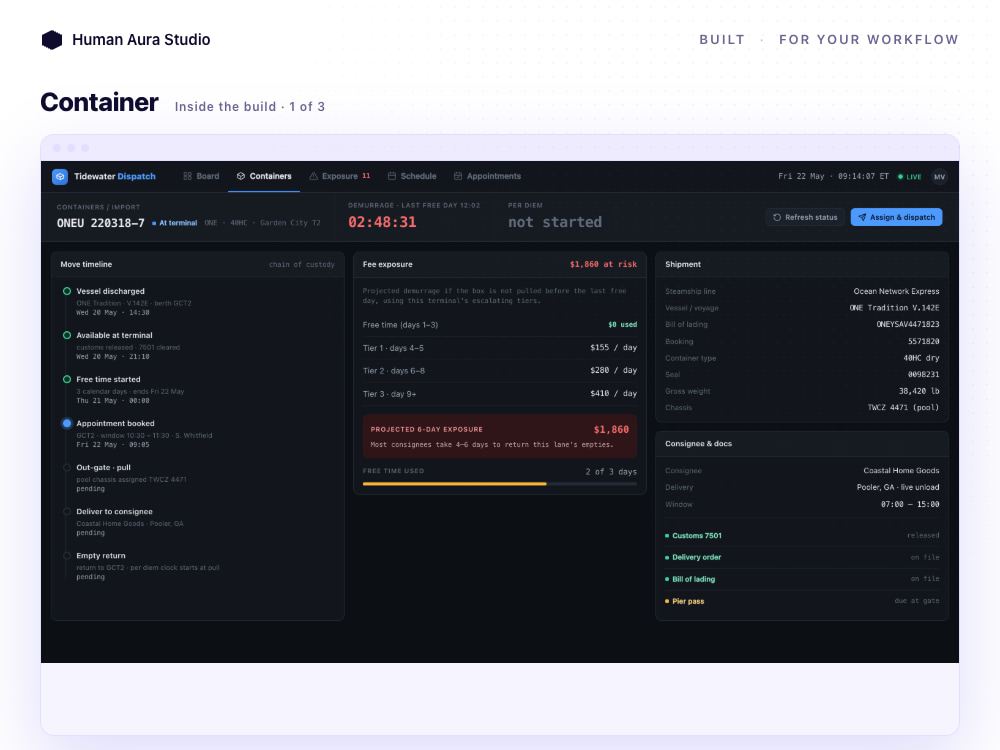Click 'Pooler, GA · live unload' value

tap(898, 487)
